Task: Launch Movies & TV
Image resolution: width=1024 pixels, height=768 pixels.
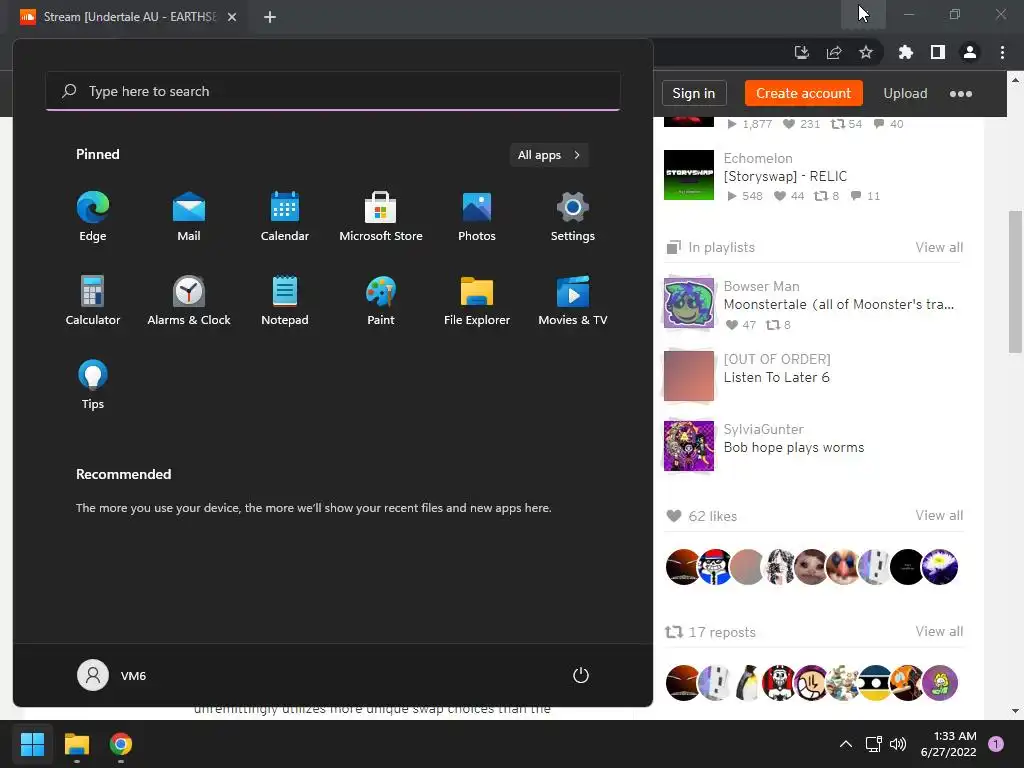Action: [x=573, y=300]
